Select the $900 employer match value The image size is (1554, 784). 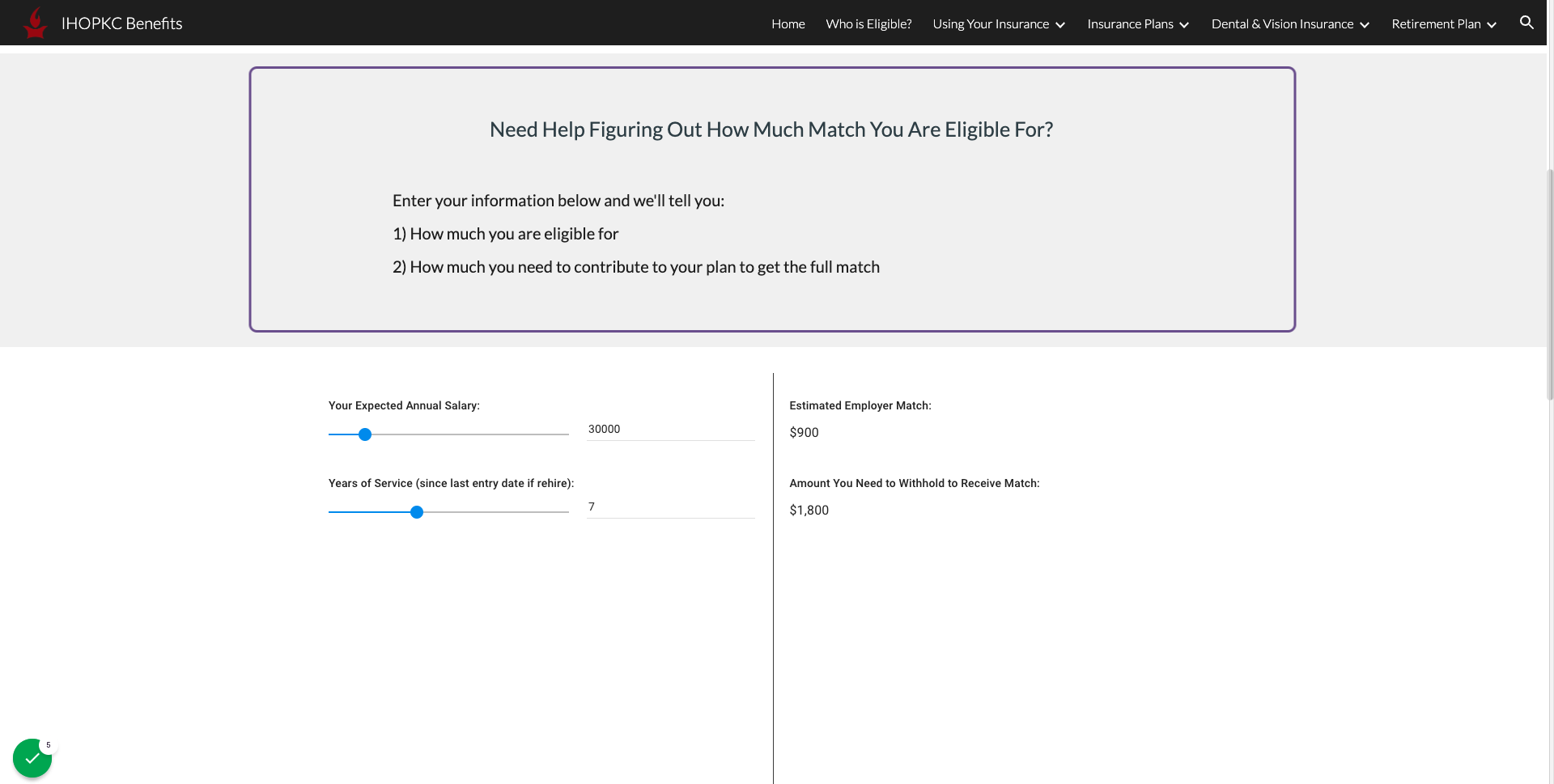coord(804,433)
